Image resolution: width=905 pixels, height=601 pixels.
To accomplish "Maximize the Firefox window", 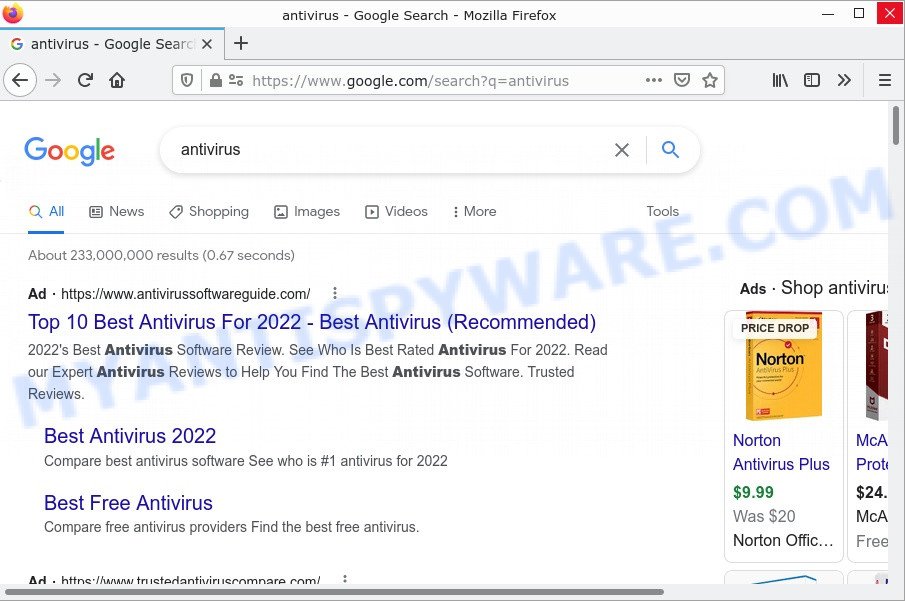I will 859,13.
